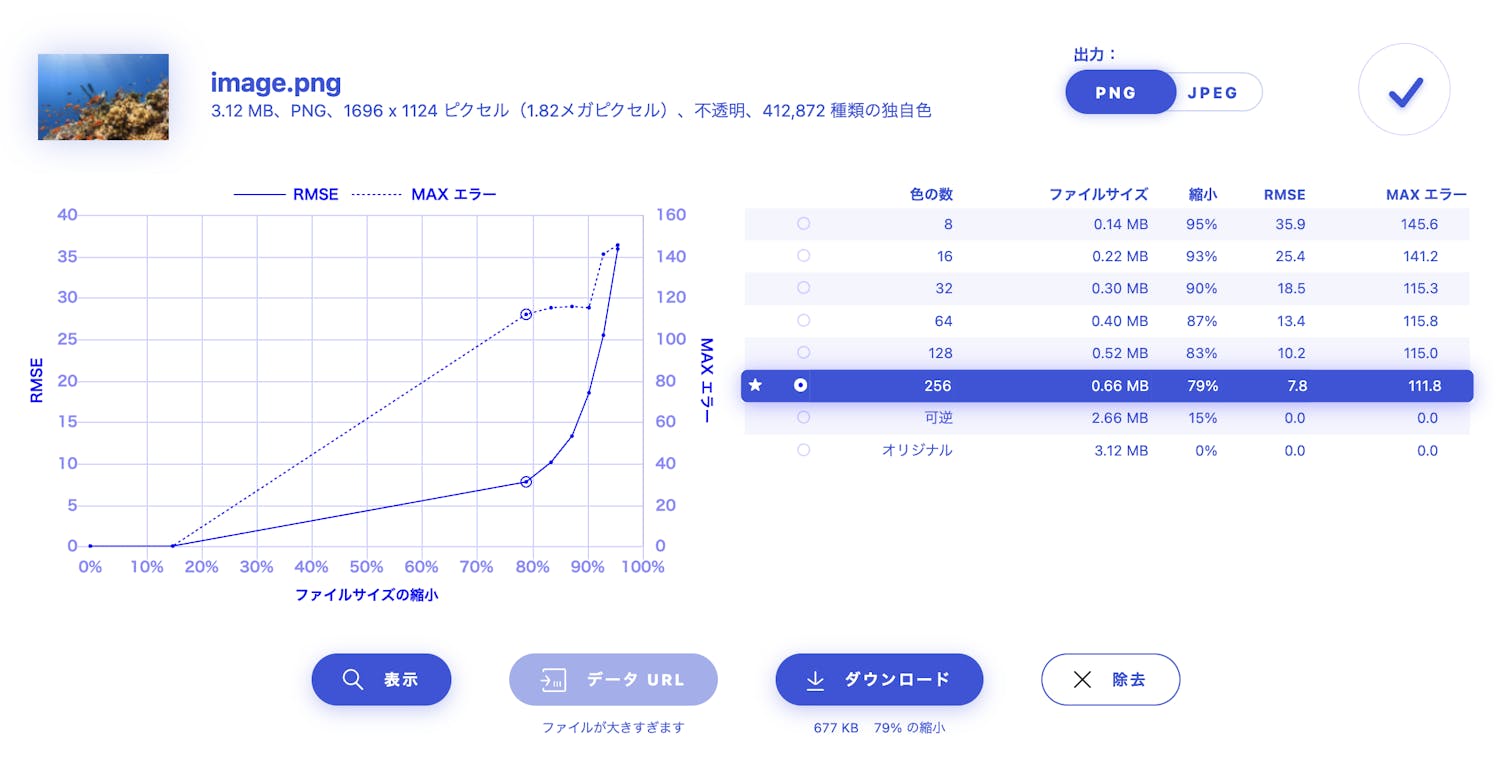This screenshot has width=1500, height=779.
Task: Click the circled RMSE point on the chart
Action: (526, 482)
